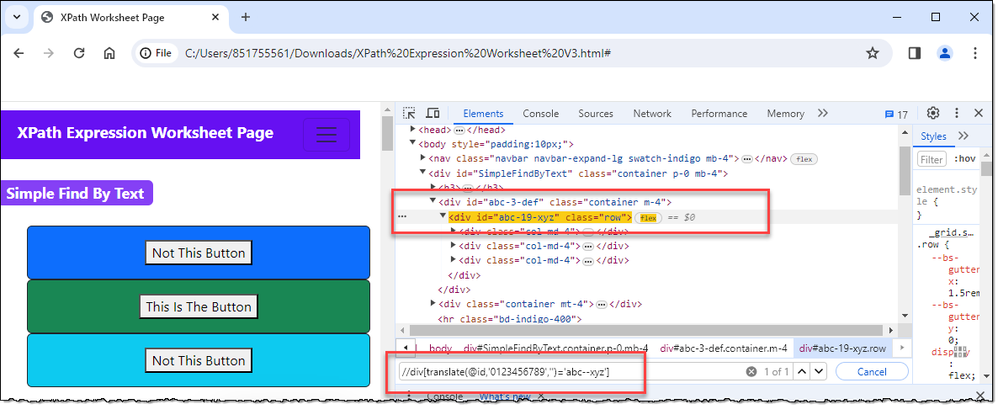998x410 pixels.
Task: Go to browser home page
Action: click(x=110, y=53)
